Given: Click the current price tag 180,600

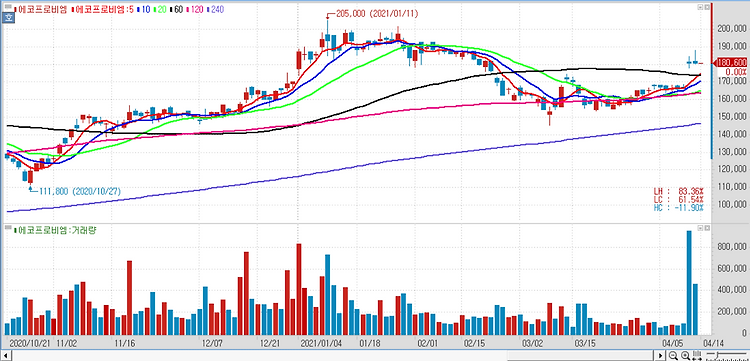Looking at the screenshot, I should pyautogui.click(x=731, y=63).
